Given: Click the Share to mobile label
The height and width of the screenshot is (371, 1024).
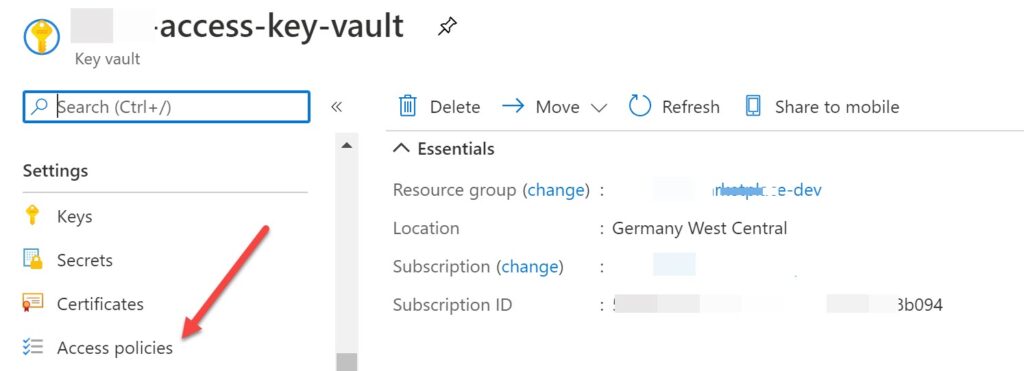Looking at the screenshot, I should point(837,107).
